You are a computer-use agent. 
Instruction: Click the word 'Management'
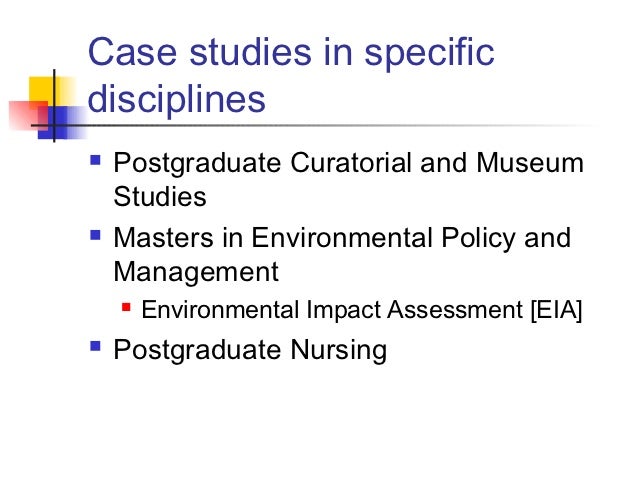[196, 273]
